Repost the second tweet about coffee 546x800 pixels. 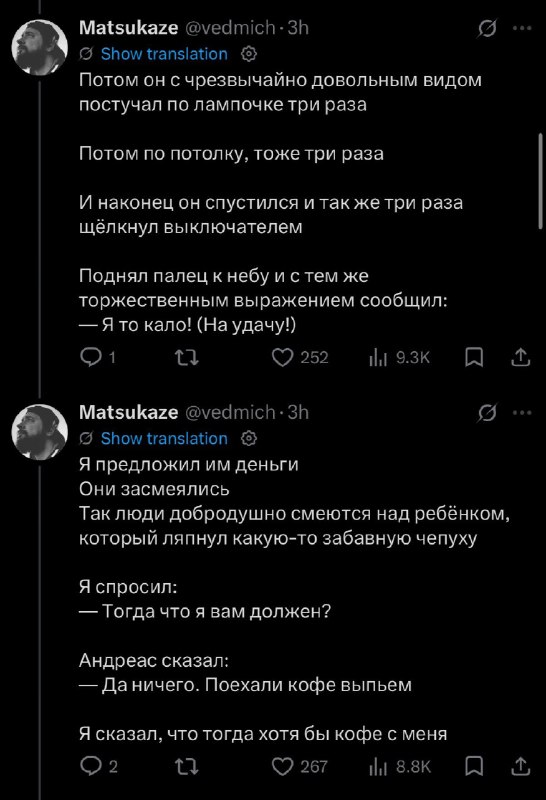pyautogui.click(x=187, y=766)
